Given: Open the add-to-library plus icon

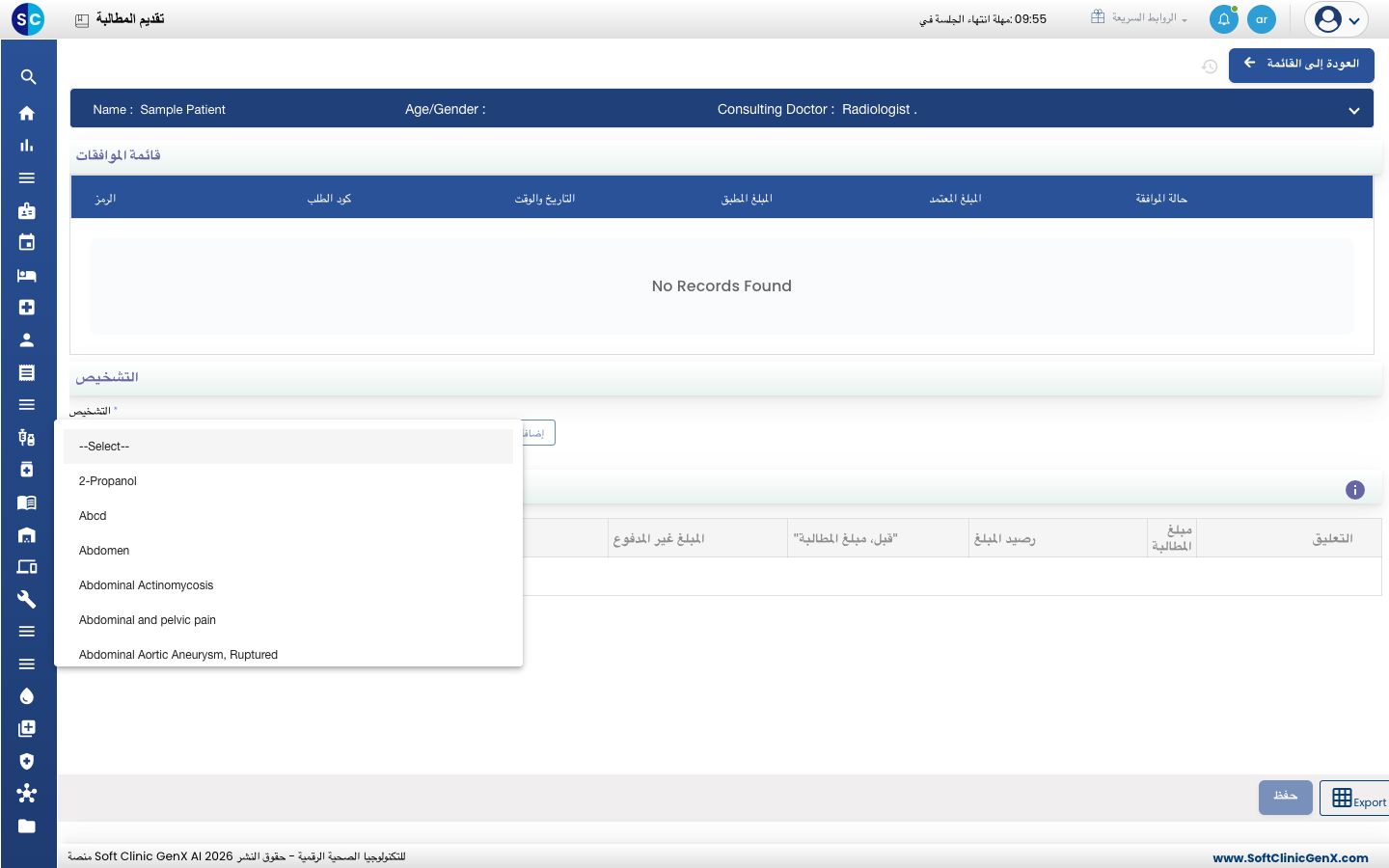Looking at the screenshot, I should [x=27, y=728].
